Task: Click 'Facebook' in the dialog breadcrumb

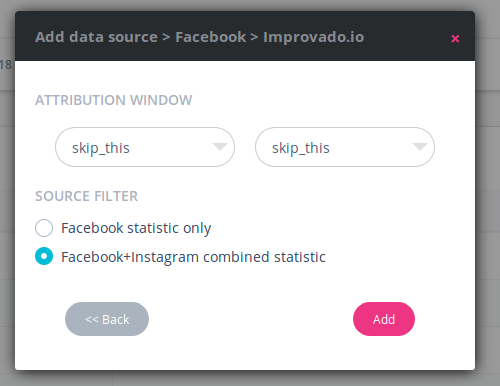Action: 211,37
